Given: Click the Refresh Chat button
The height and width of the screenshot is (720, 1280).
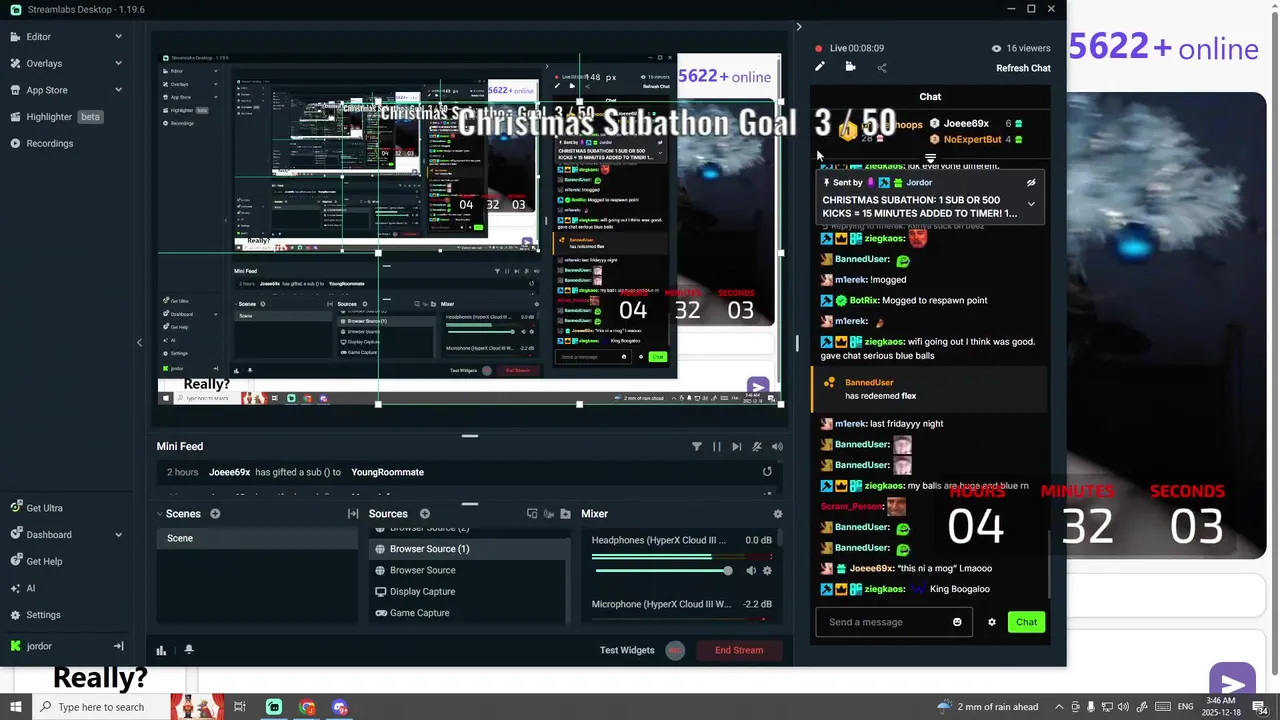Looking at the screenshot, I should click(1023, 68).
